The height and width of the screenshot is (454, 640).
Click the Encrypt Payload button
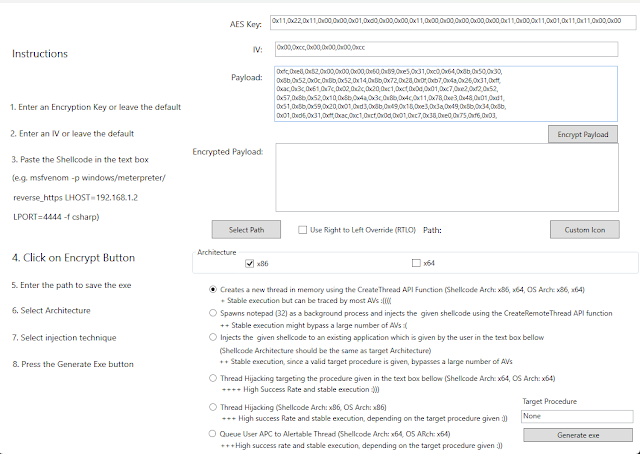[582, 134]
